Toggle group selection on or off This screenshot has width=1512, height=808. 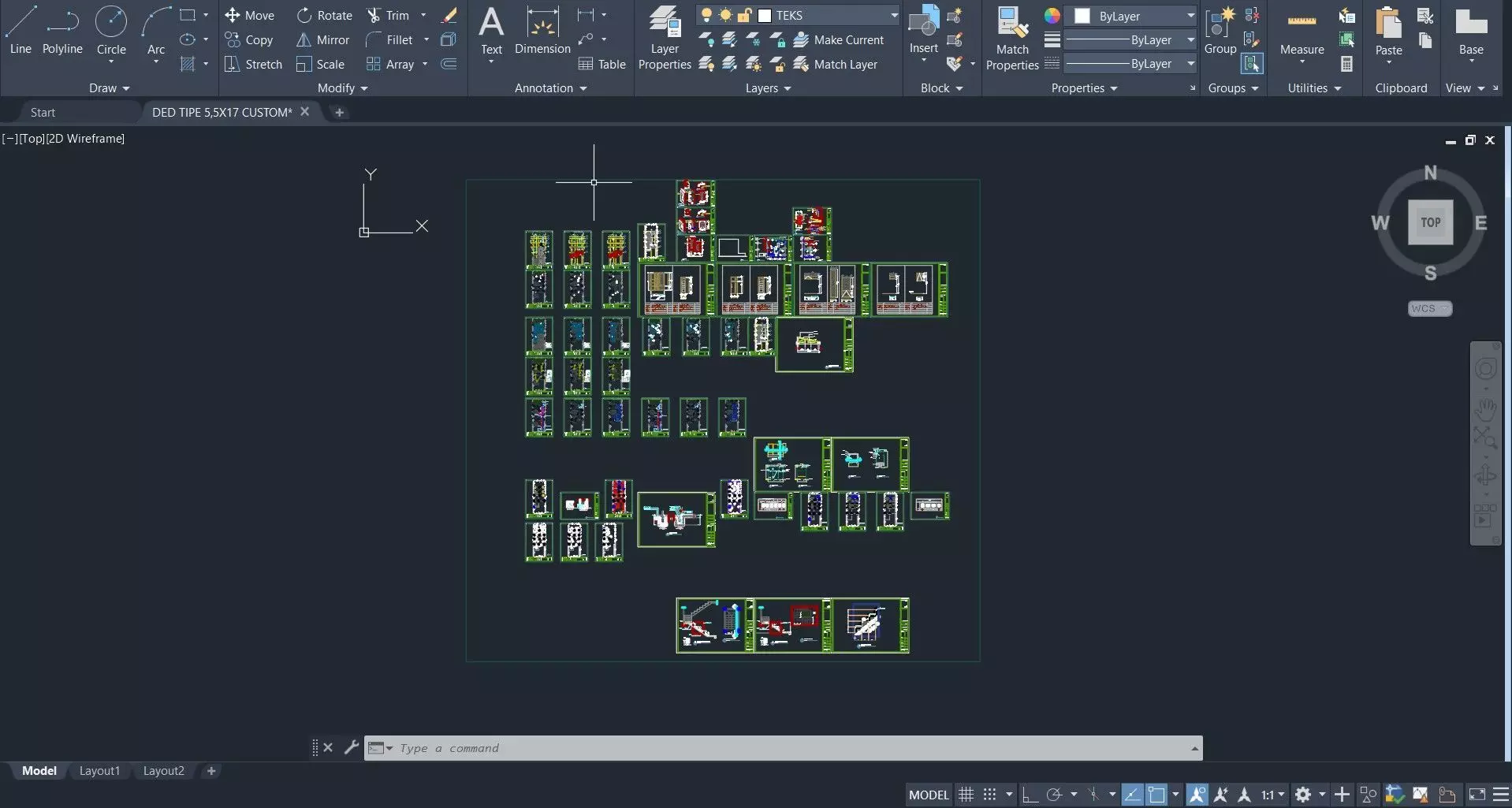(1251, 63)
